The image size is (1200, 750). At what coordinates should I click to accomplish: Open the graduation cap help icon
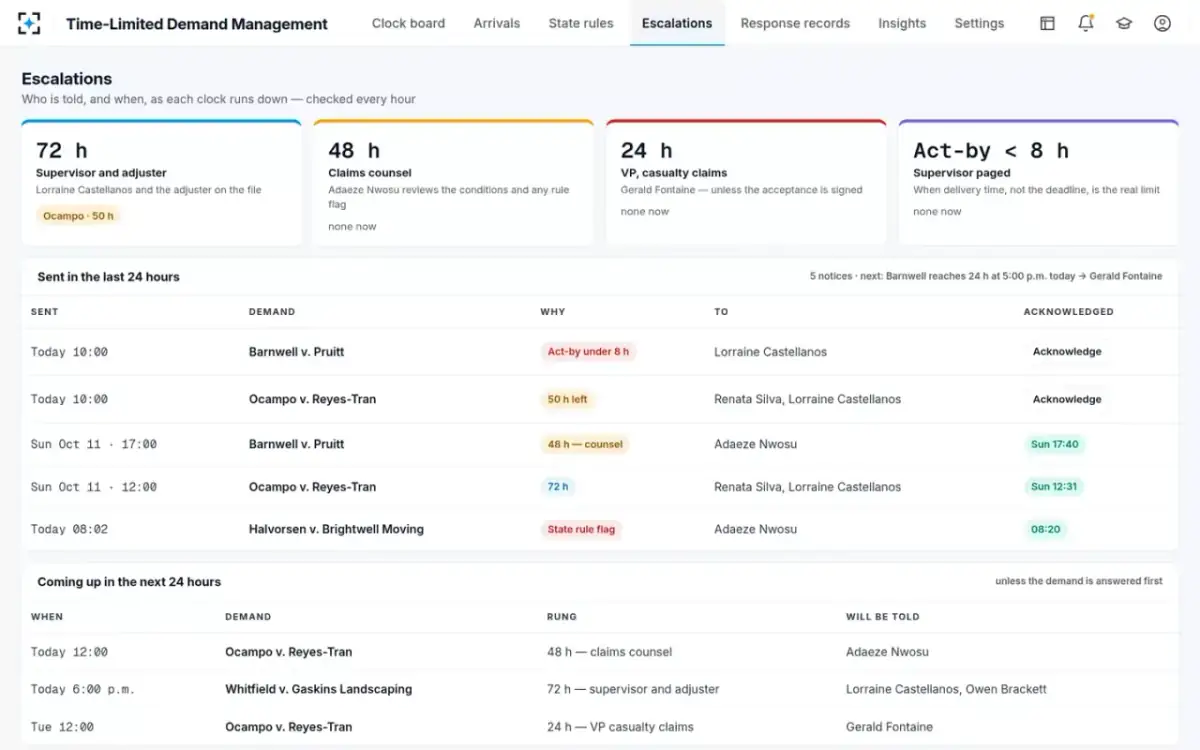(1124, 23)
